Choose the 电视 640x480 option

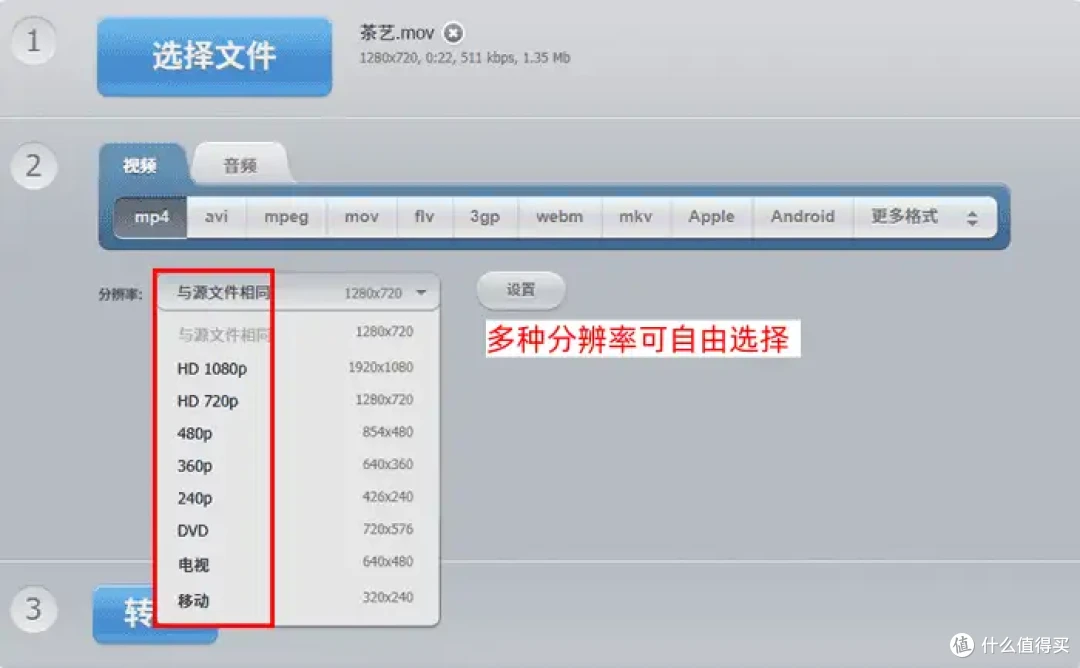click(x=298, y=564)
